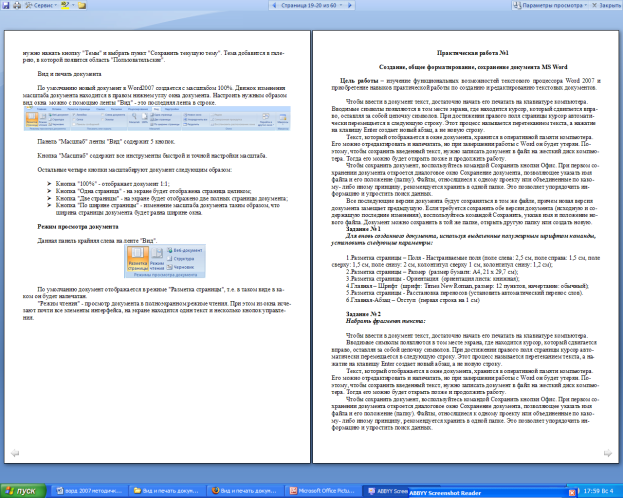The image size is (623, 498).
Task: Click the Вид и печать документа heading
Action: click(70, 74)
